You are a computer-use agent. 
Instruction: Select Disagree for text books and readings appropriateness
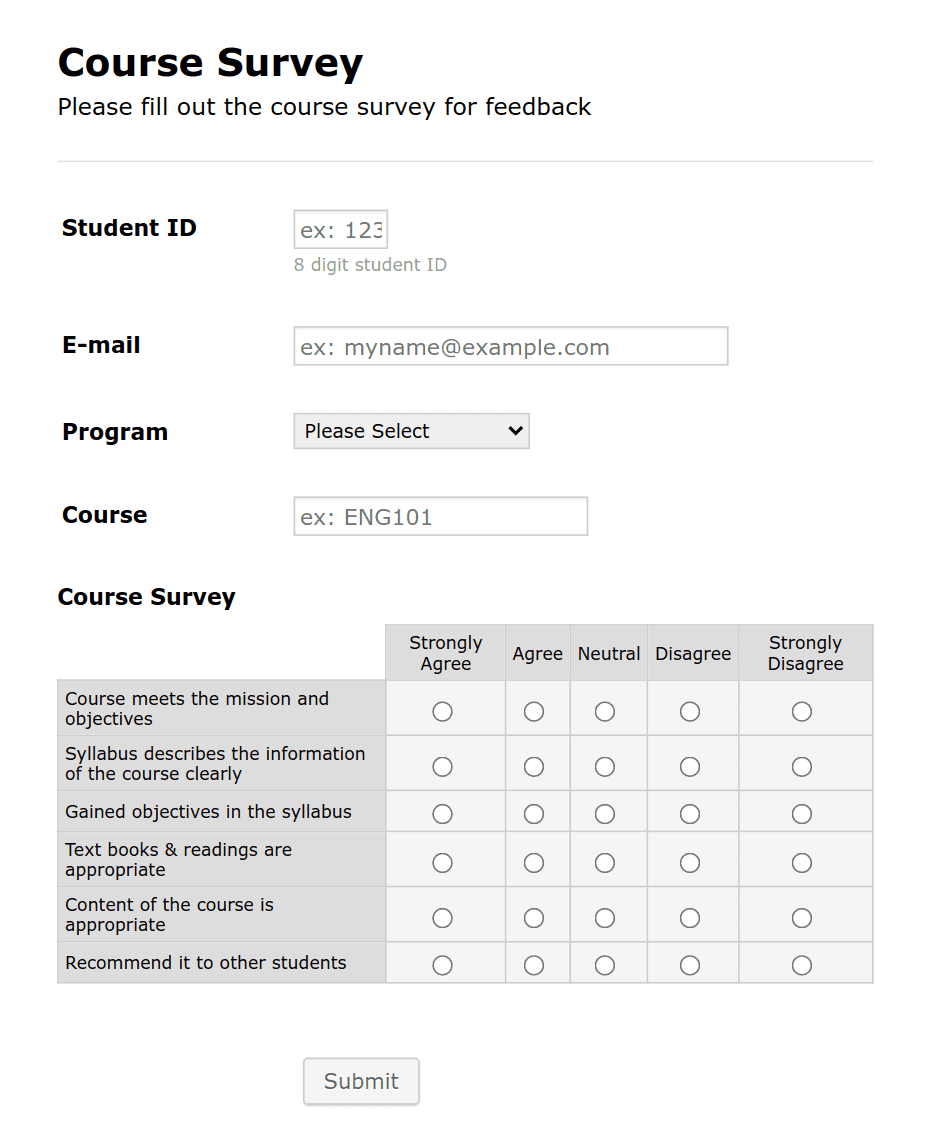[x=692, y=861]
